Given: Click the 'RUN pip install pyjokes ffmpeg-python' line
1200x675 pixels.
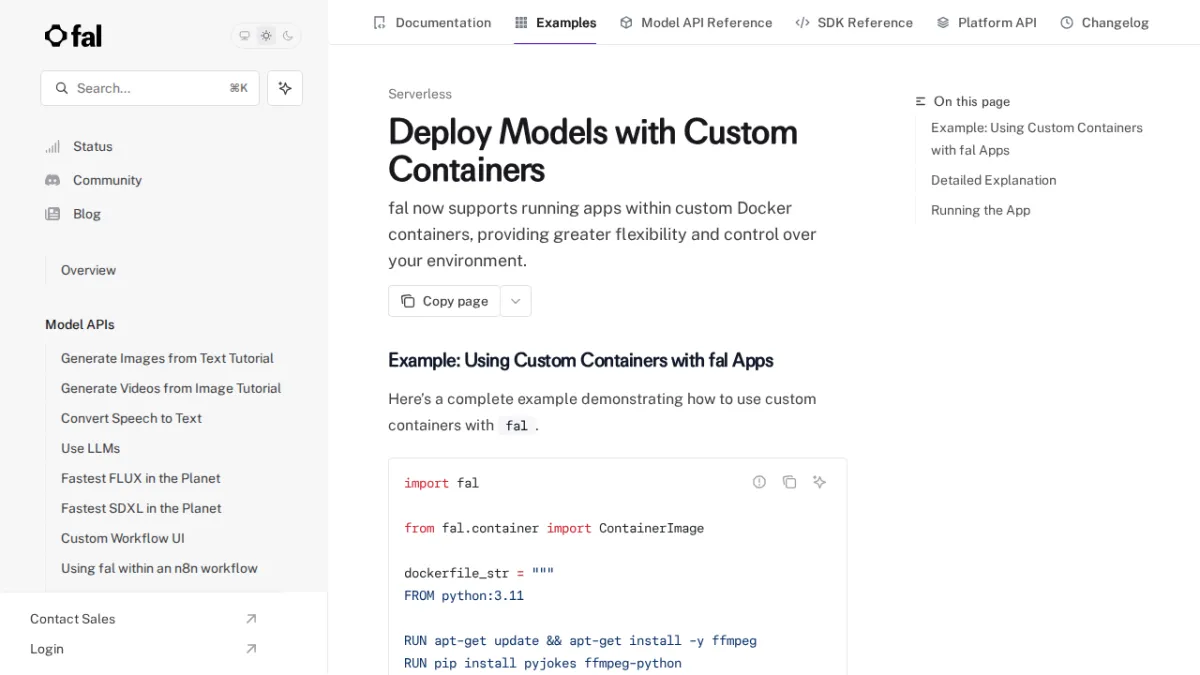Looking at the screenshot, I should [543, 663].
